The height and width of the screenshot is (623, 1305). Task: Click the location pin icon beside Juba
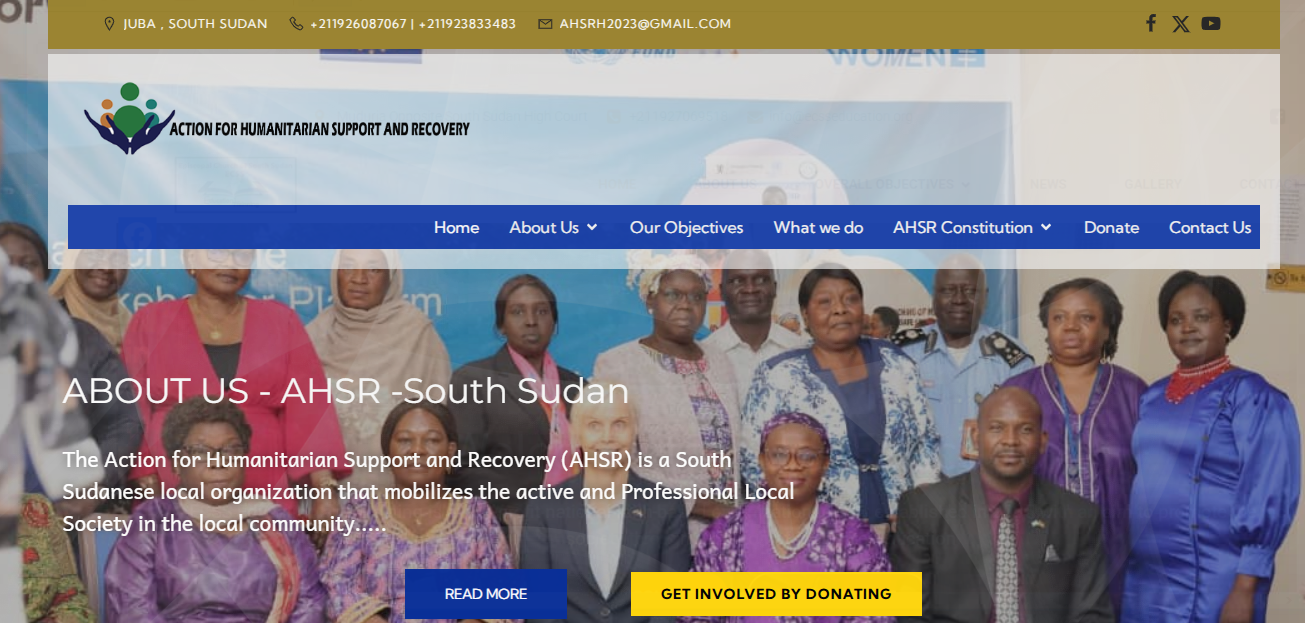click(110, 23)
